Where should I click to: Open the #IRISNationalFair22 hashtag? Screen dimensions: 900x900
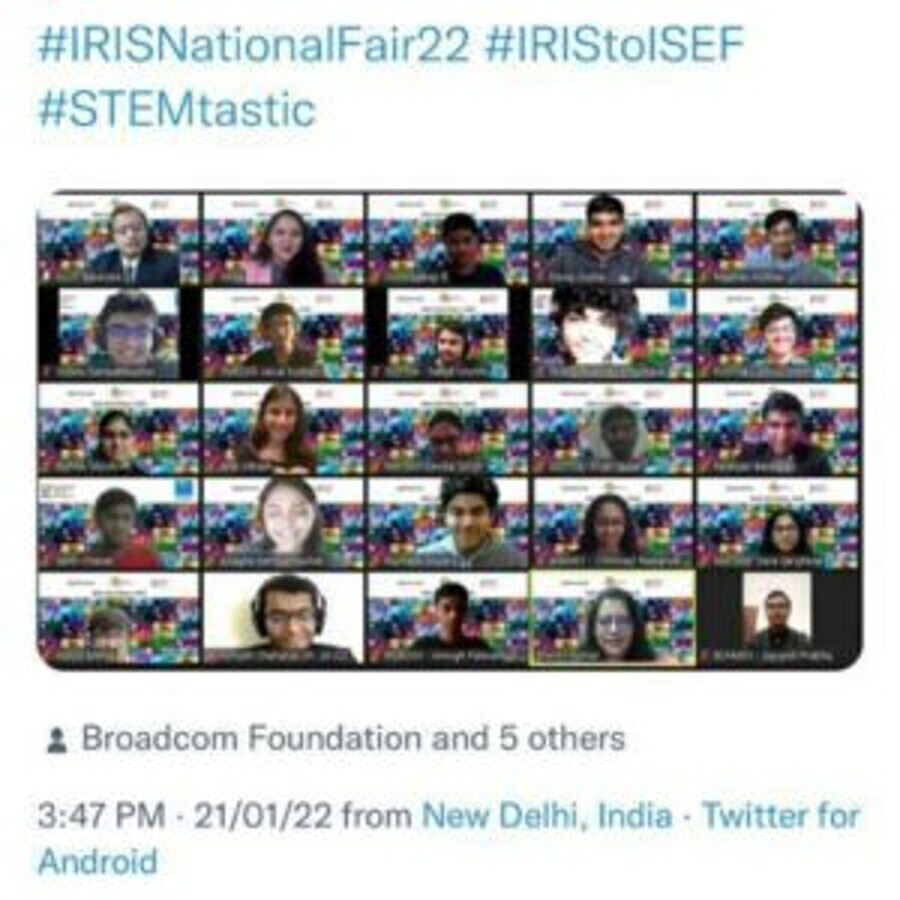click(254, 45)
